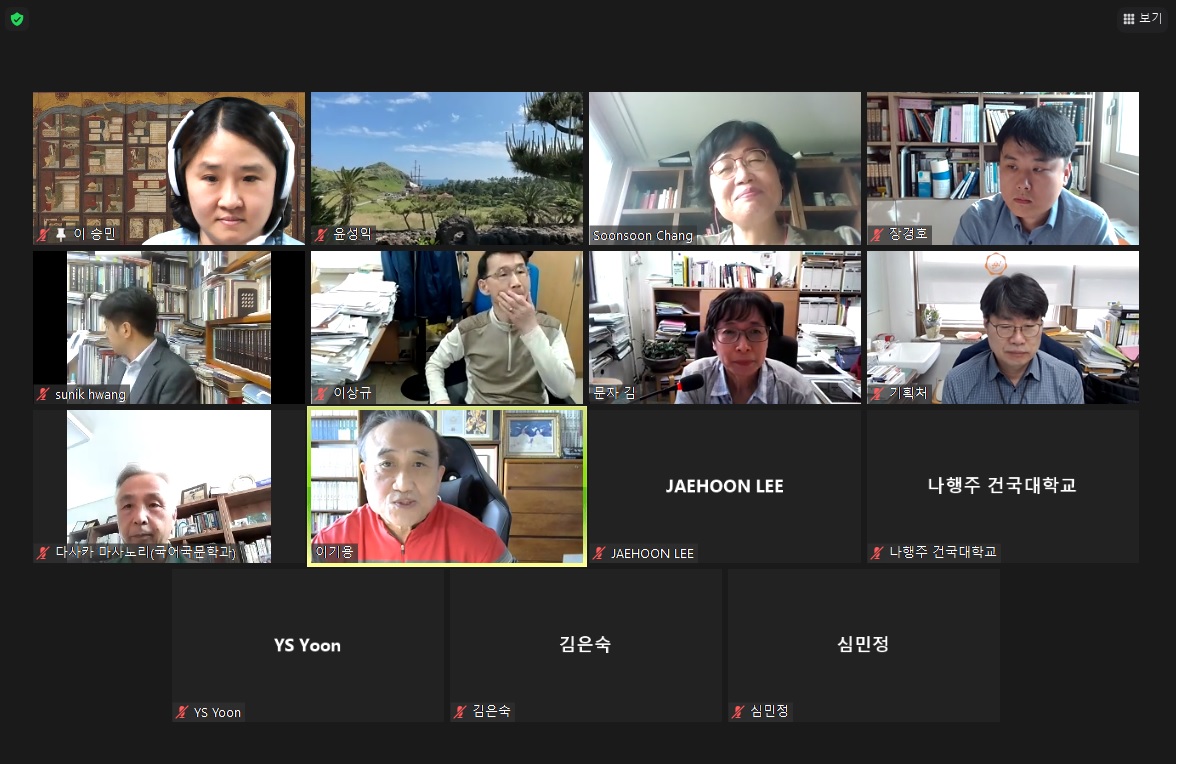Select 문자 김's video with the microphone

coord(724,327)
